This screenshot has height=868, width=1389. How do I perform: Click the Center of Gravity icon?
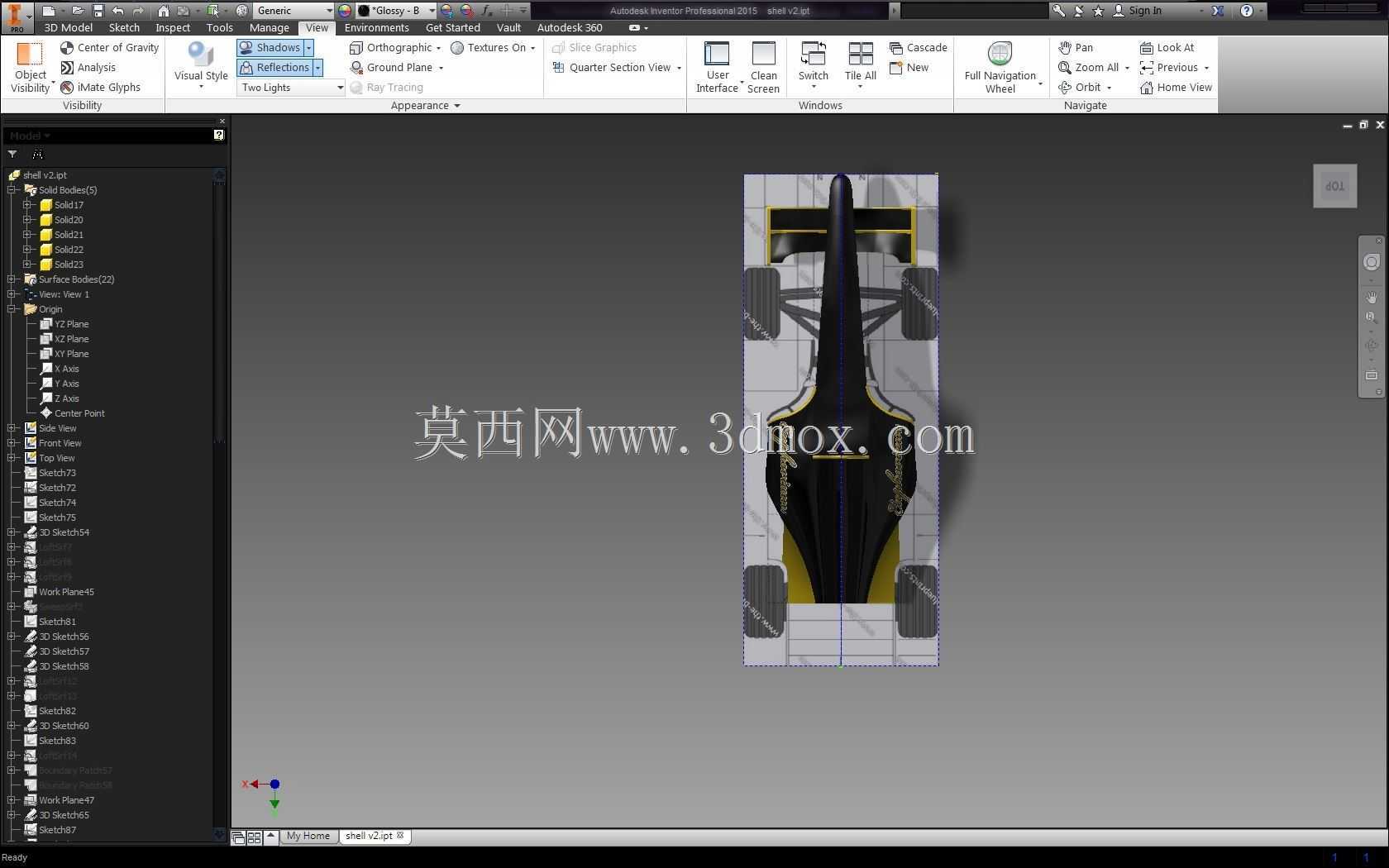click(67, 48)
